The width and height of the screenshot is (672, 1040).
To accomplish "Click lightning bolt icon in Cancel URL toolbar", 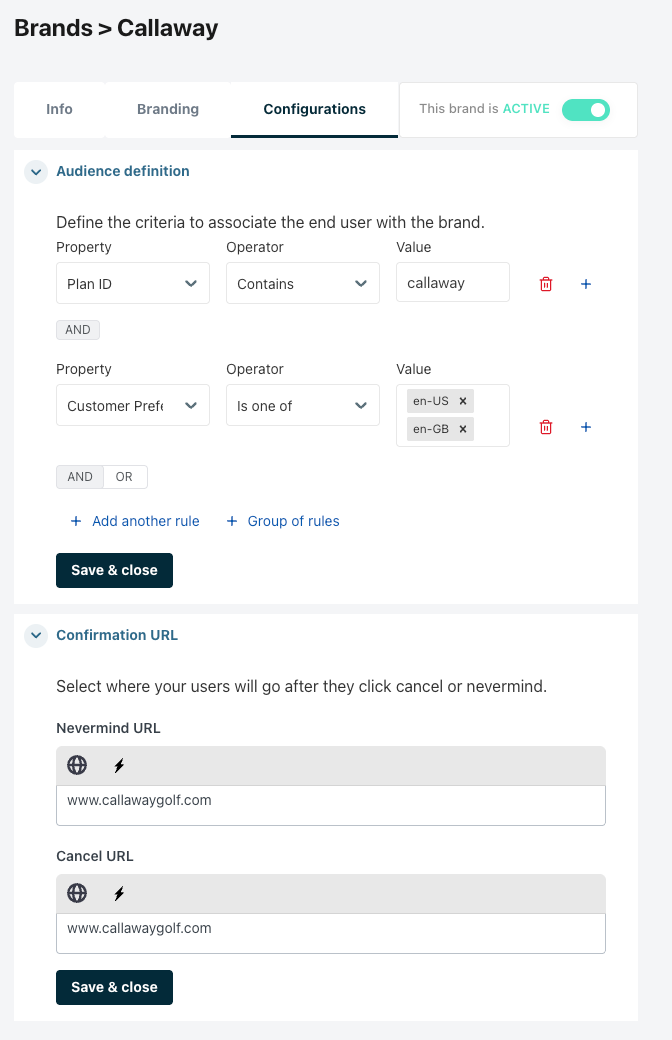I will tap(119, 893).
